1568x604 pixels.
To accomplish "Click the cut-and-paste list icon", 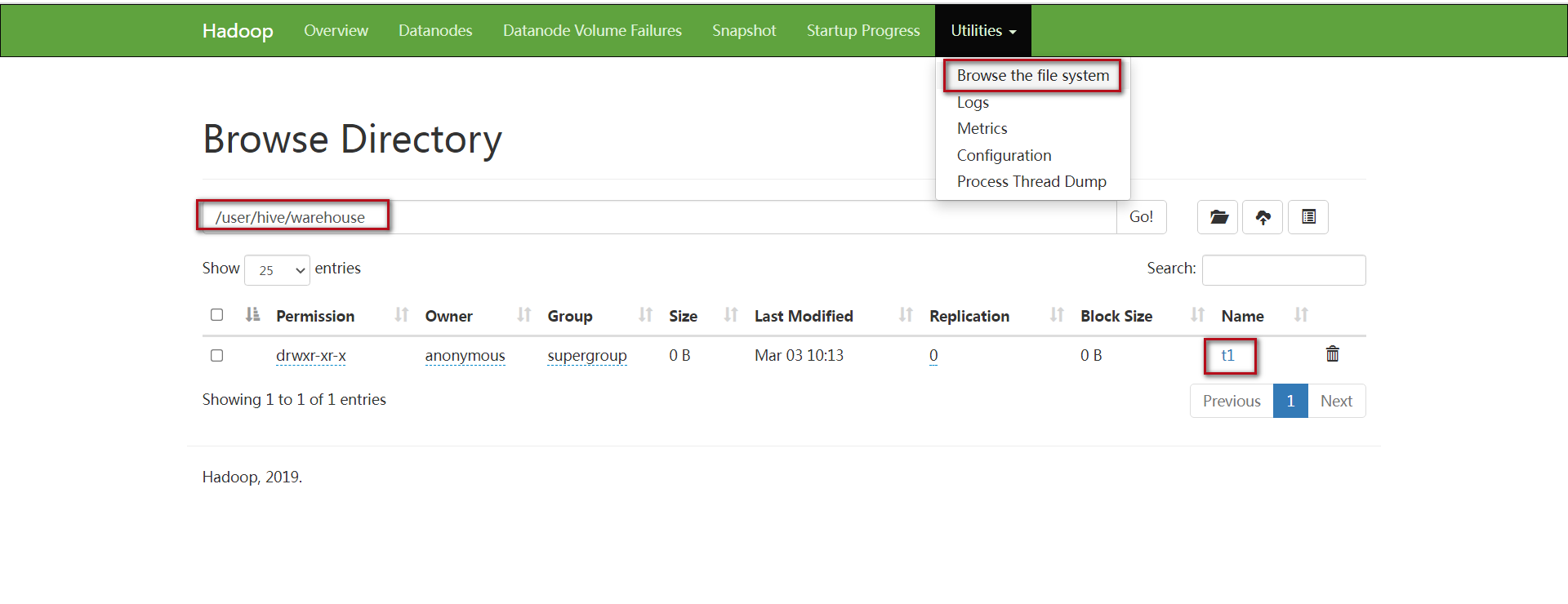I will click(1308, 217).
